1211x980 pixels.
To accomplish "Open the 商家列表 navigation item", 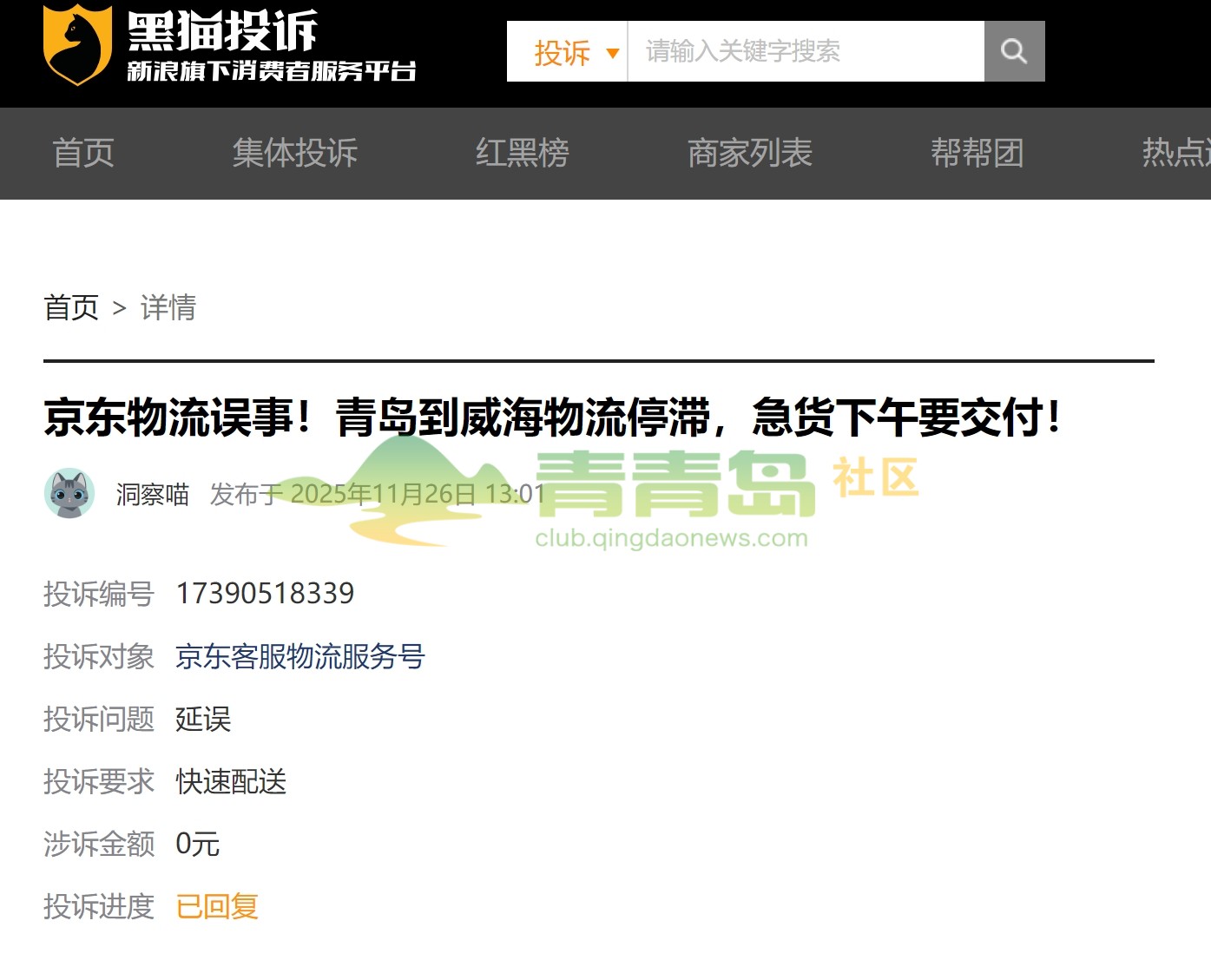I will [750, 154].
